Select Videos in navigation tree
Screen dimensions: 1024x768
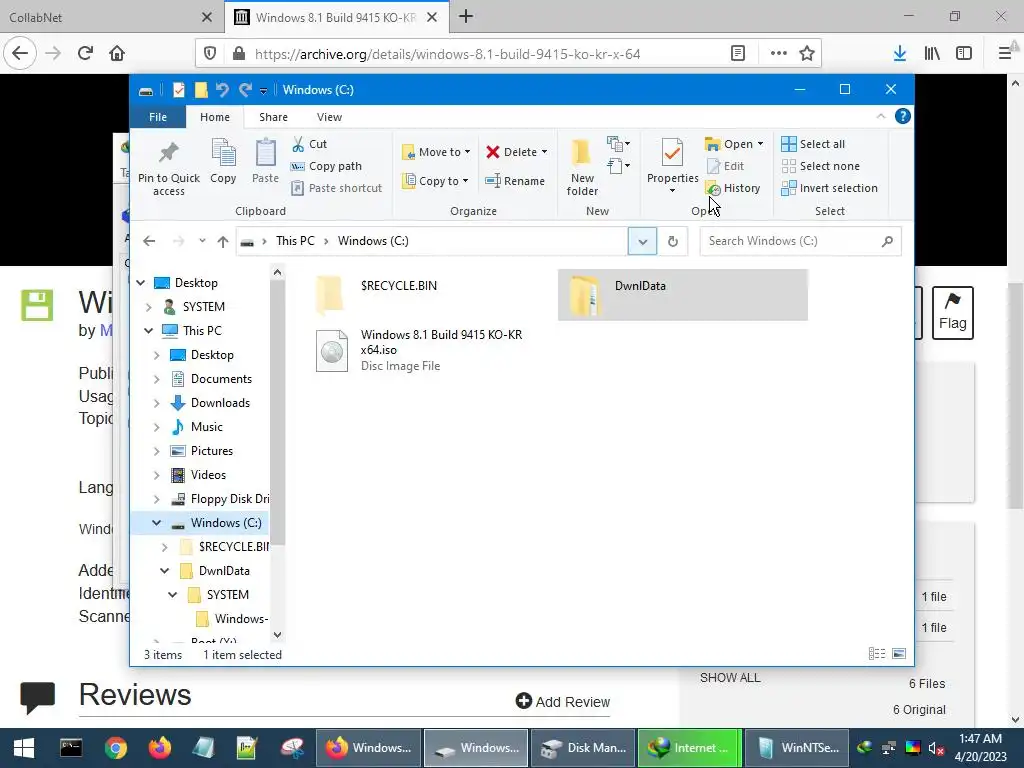pyautogui.click(x=208, y=475)
